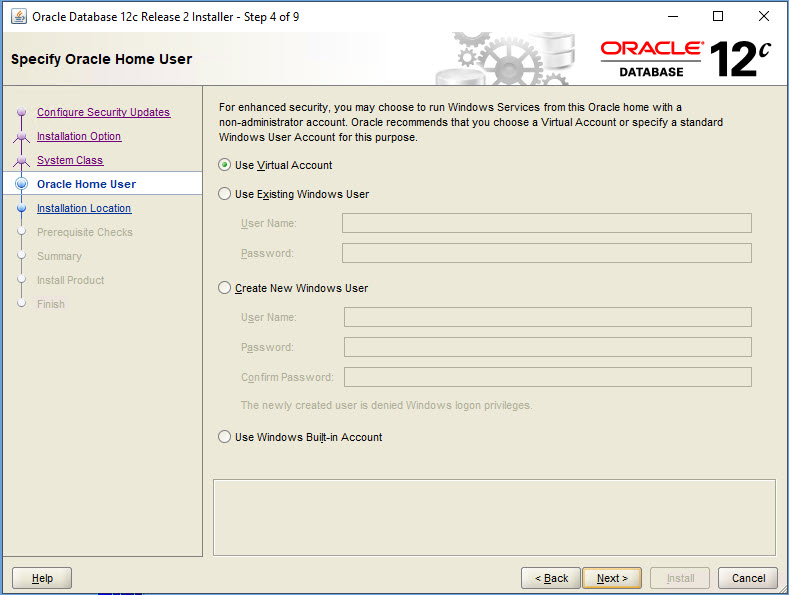The height and width of the screenshot is (595, 789).
Task: Click the Finish step text
Action: click(x=51, y=304)
